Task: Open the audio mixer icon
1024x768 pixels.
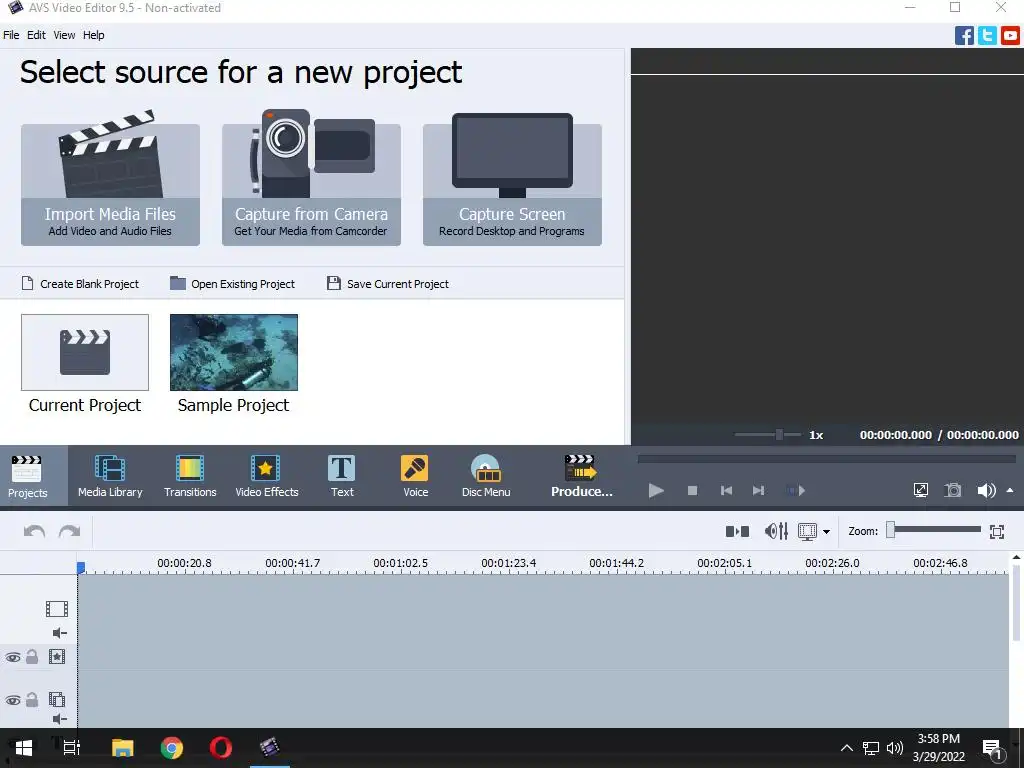Action: [x=776, y=532]
